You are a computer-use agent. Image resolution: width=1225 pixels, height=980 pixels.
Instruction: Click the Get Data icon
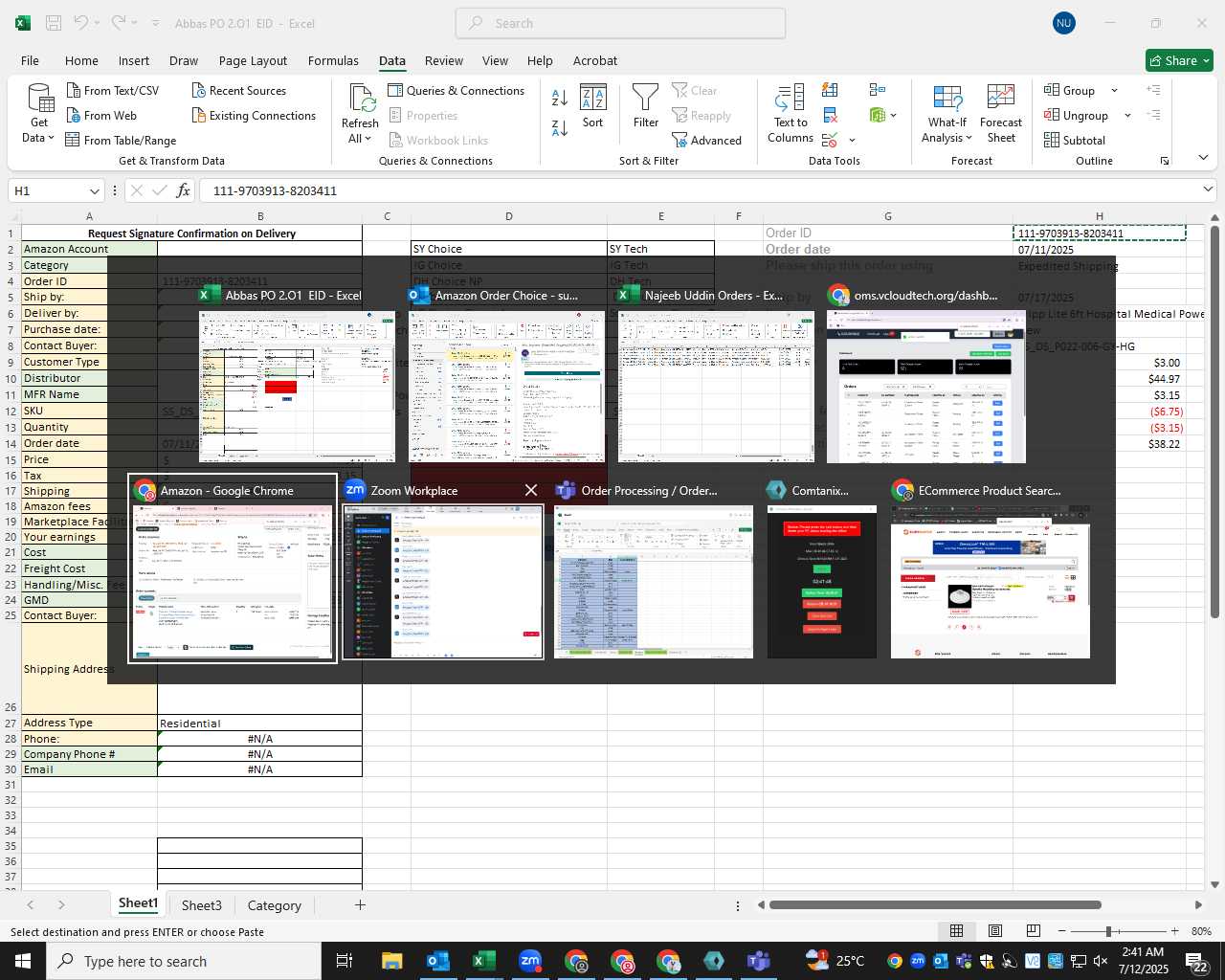(39, 98)
